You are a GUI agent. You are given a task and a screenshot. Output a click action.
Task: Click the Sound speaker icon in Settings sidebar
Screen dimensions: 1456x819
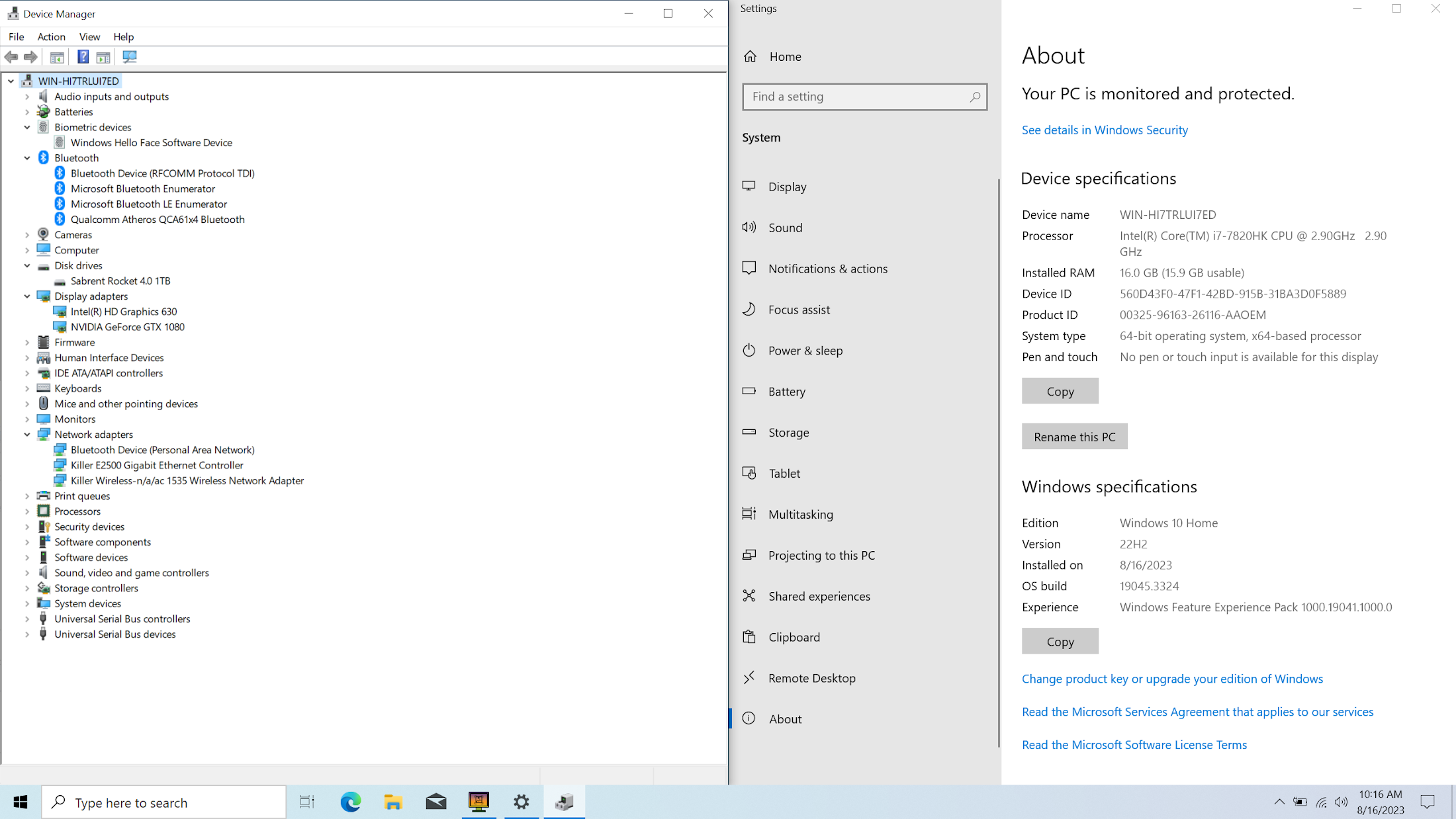pos(749,227)
